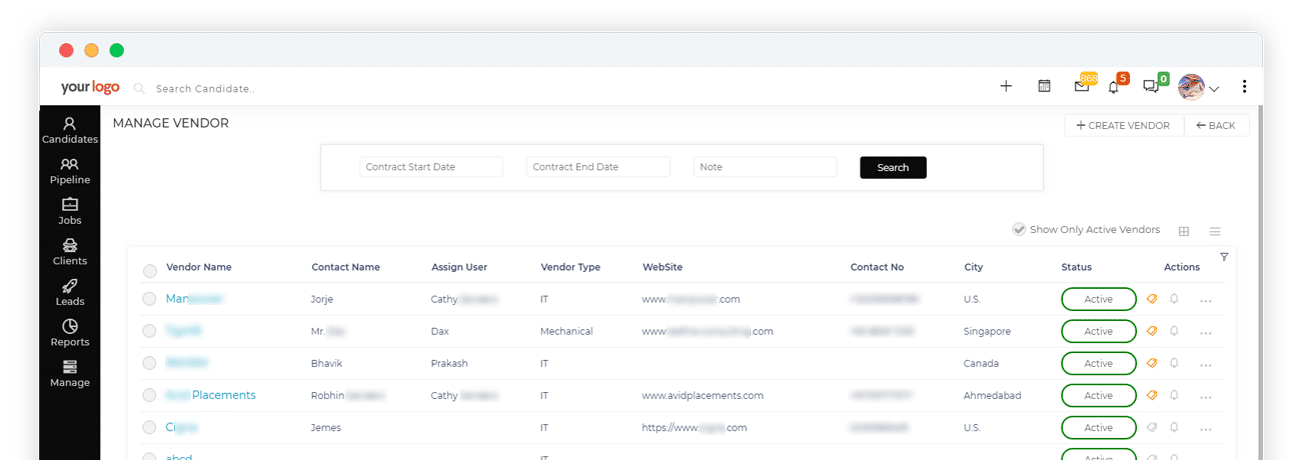Image resolution: width=1302 pixels, height=460 pixels.
Task: Select the vendor row for Jemes
Action: [149, 427]
